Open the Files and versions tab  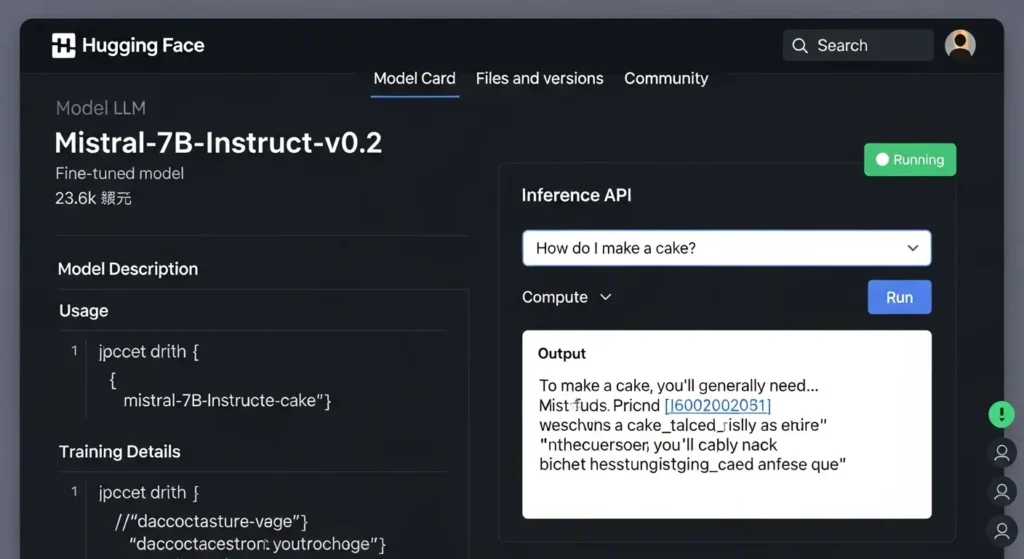(539, 78)
